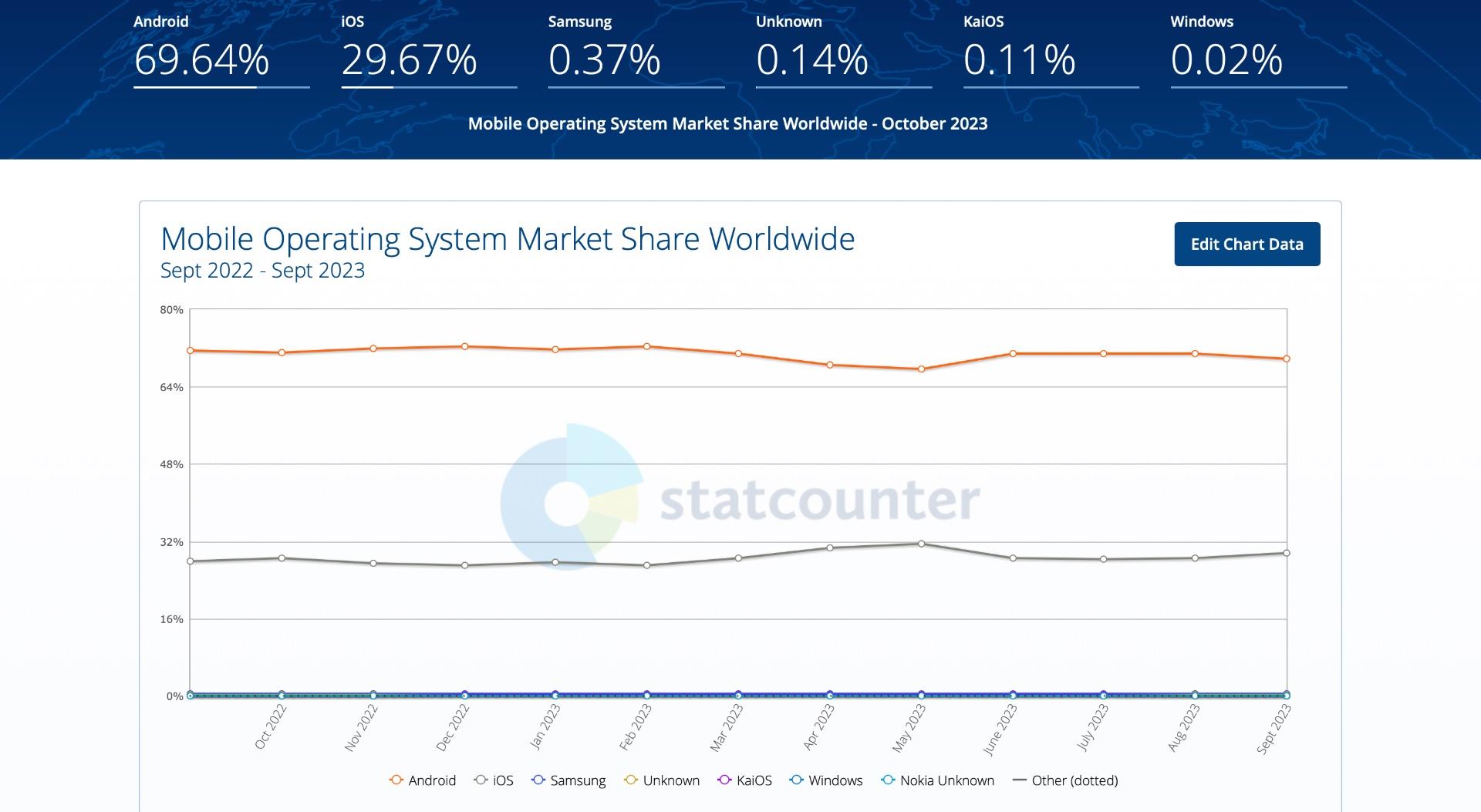Click the Android data point for Nov 2022
The height and width of the screenshot is (812, 1481).
point(373,349)
